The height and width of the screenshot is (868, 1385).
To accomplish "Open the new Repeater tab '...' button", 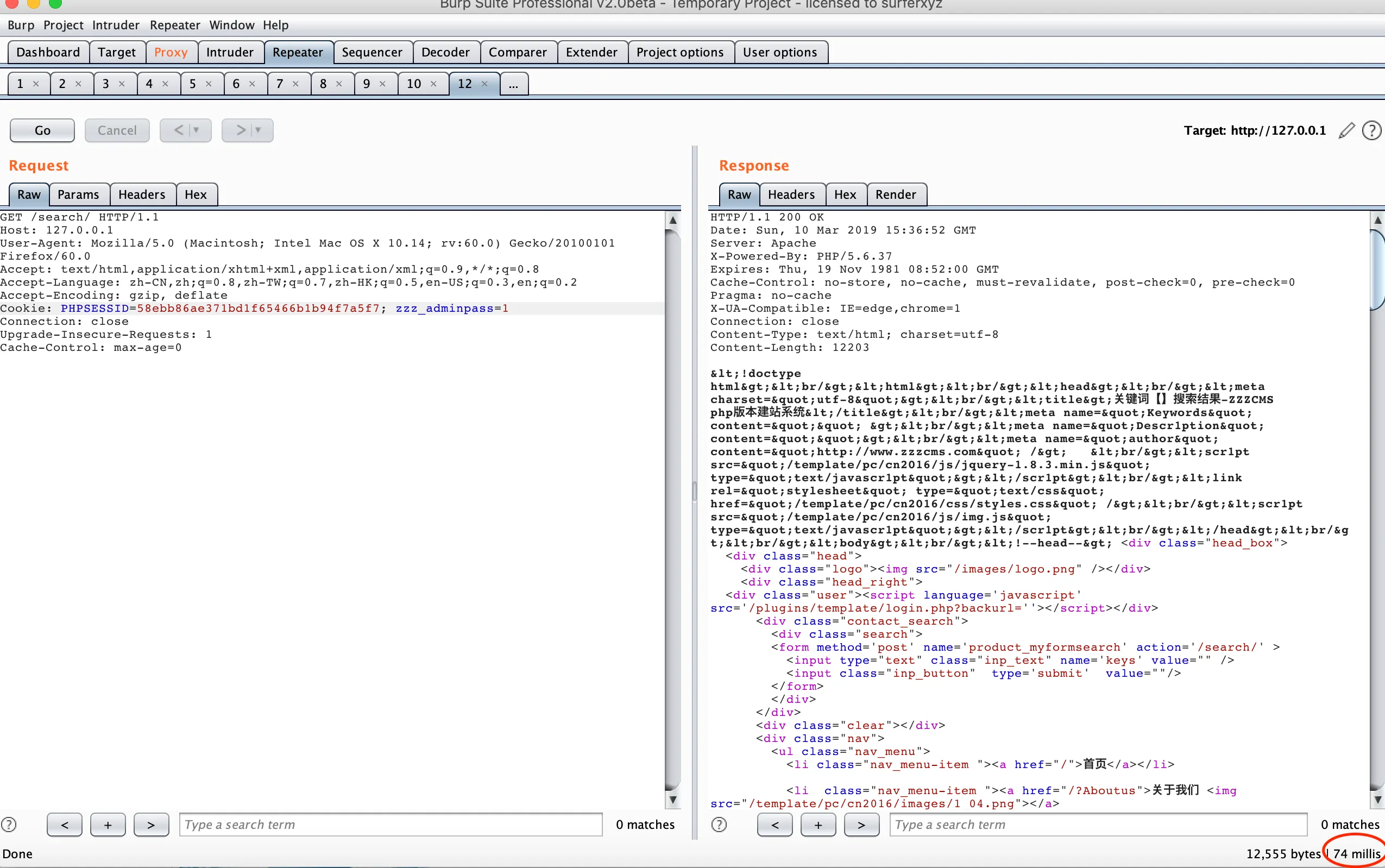I will [x=513, y=84].
